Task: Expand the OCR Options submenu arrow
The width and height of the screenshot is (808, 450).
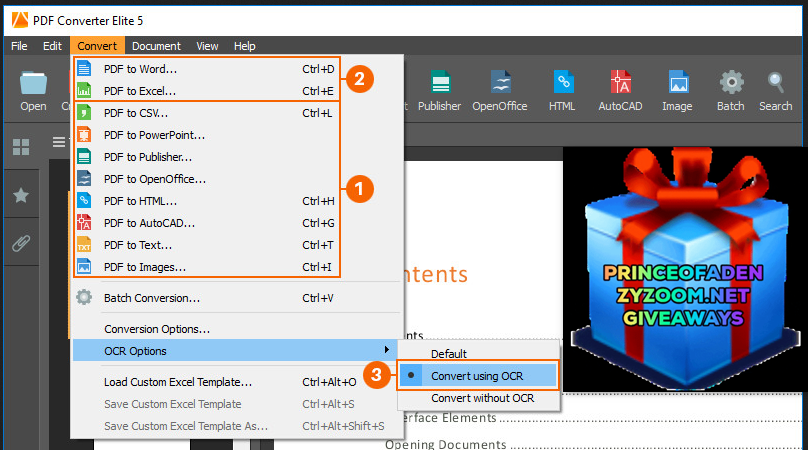Action: click(386, 350)
